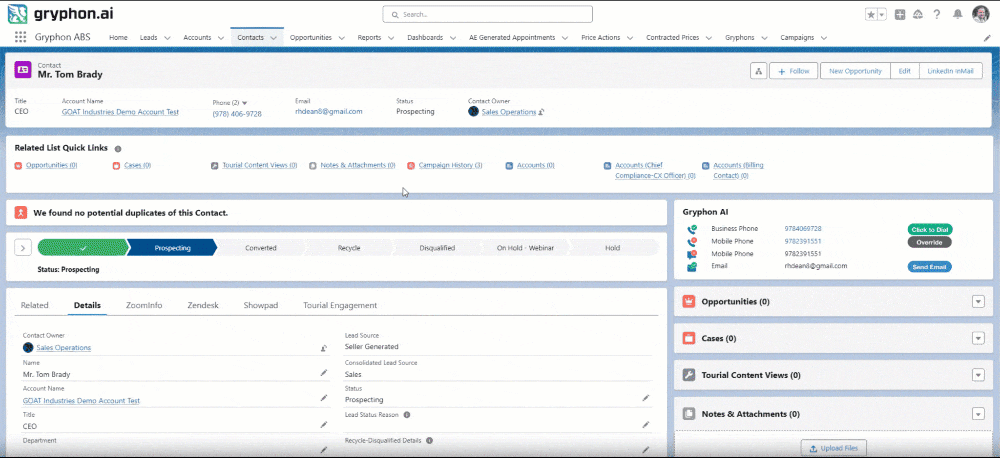
Task: Open the Notes & Attachments card dropdown
Action: 978,414
